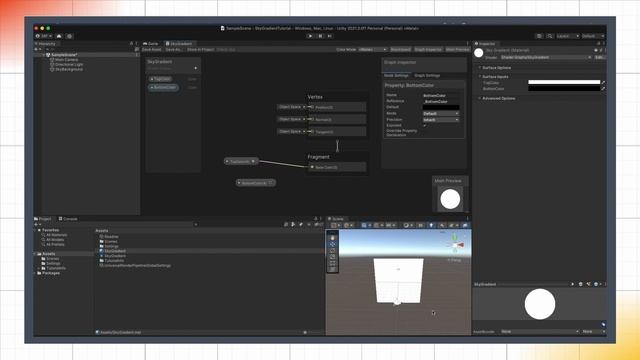Switch to the Console tab
Image resolution: width=640 pixels, height=360 pixels.
[x=68, y=219]
